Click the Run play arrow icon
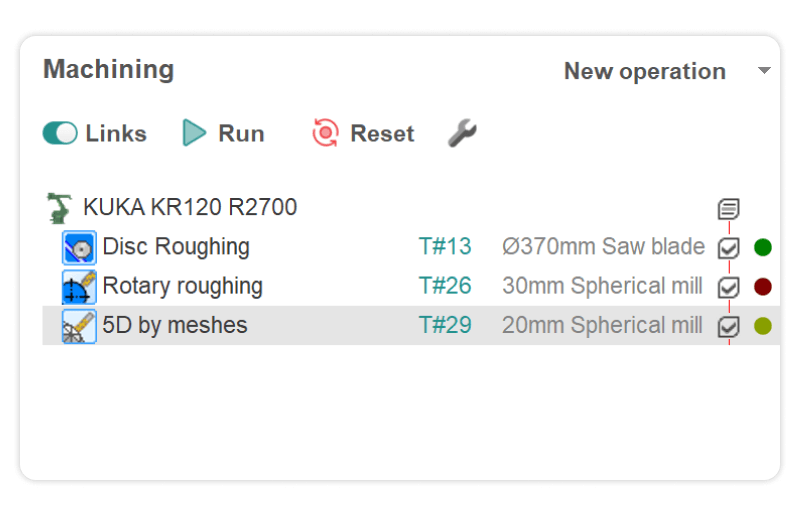 pyautogui.click(x=195, y=133)
